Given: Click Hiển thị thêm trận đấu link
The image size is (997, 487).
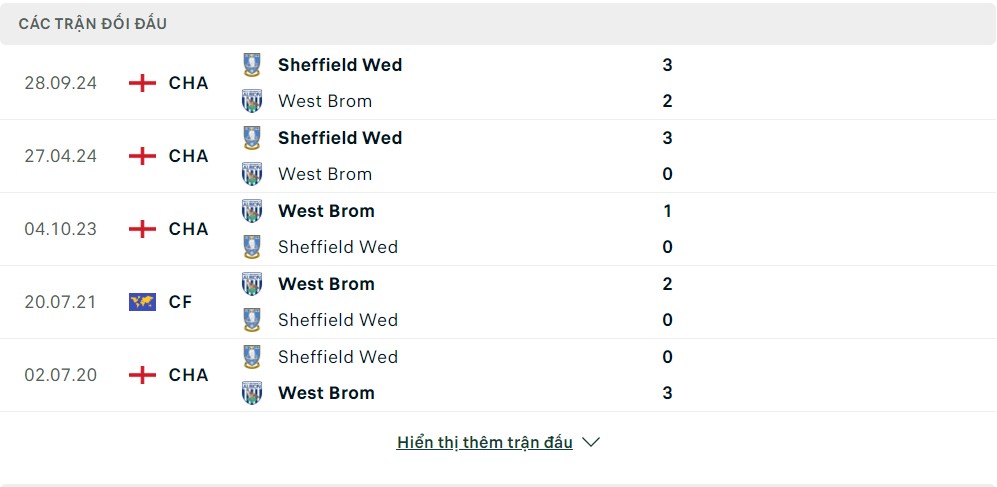Looking at the screenshot, I should tap(485, 442).
